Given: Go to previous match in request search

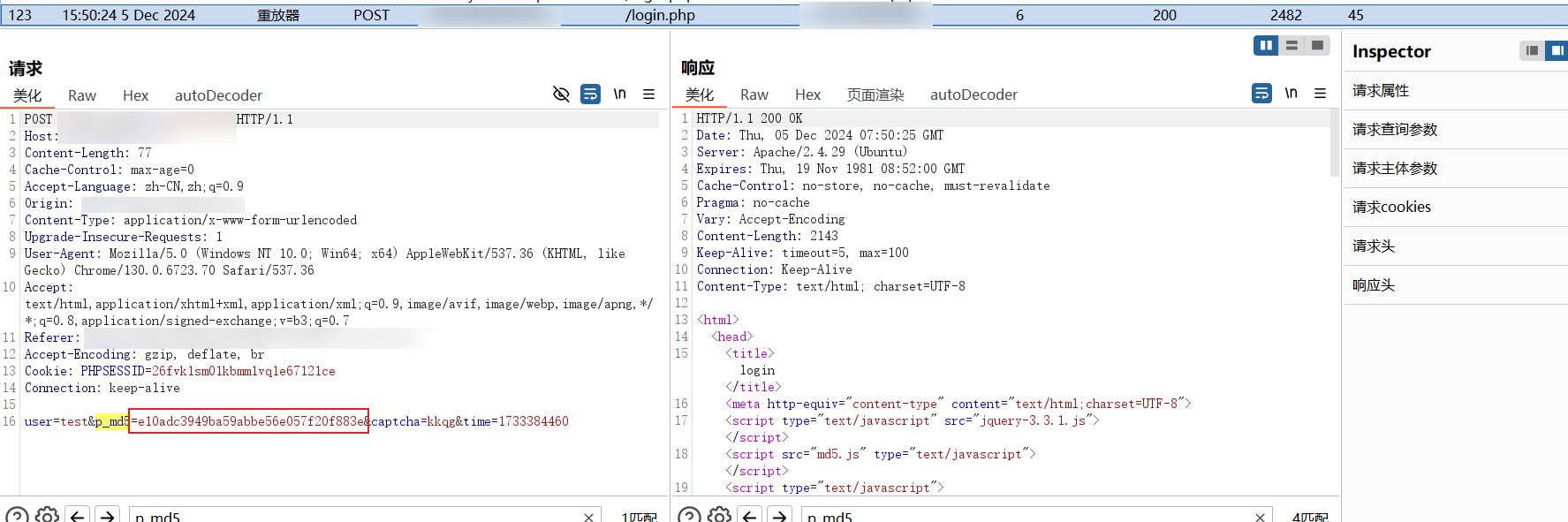Looking at the screenshot, I should (x=78, y=516).
